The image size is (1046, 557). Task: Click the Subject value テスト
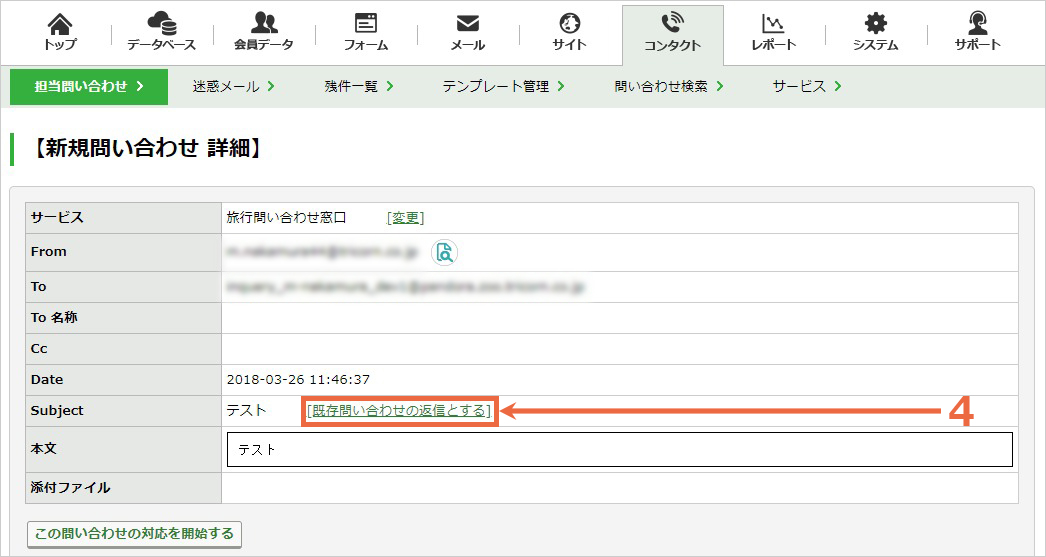(x=246, y=410)
